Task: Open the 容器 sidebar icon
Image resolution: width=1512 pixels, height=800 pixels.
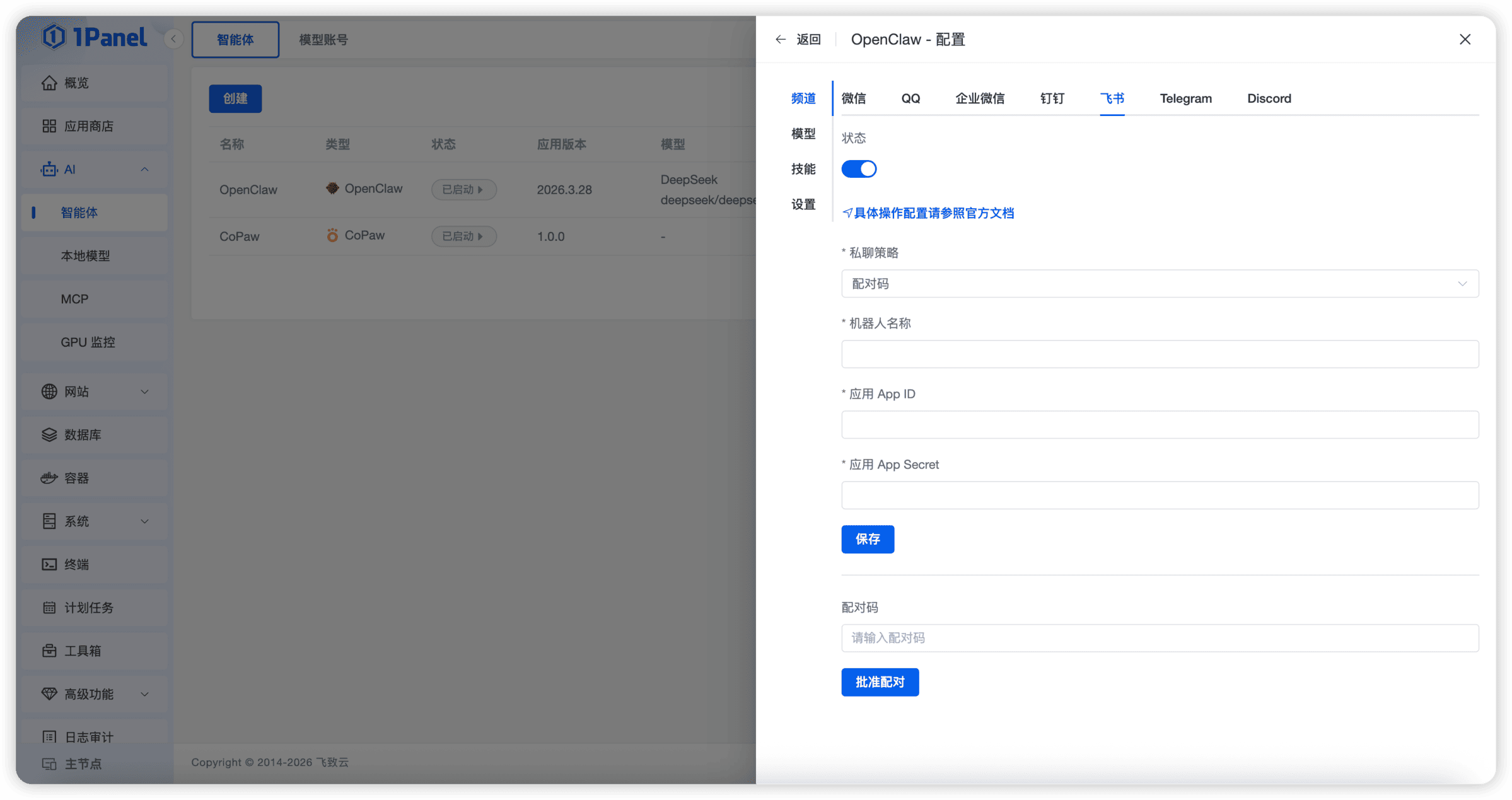Action: [x=50, y=477]
